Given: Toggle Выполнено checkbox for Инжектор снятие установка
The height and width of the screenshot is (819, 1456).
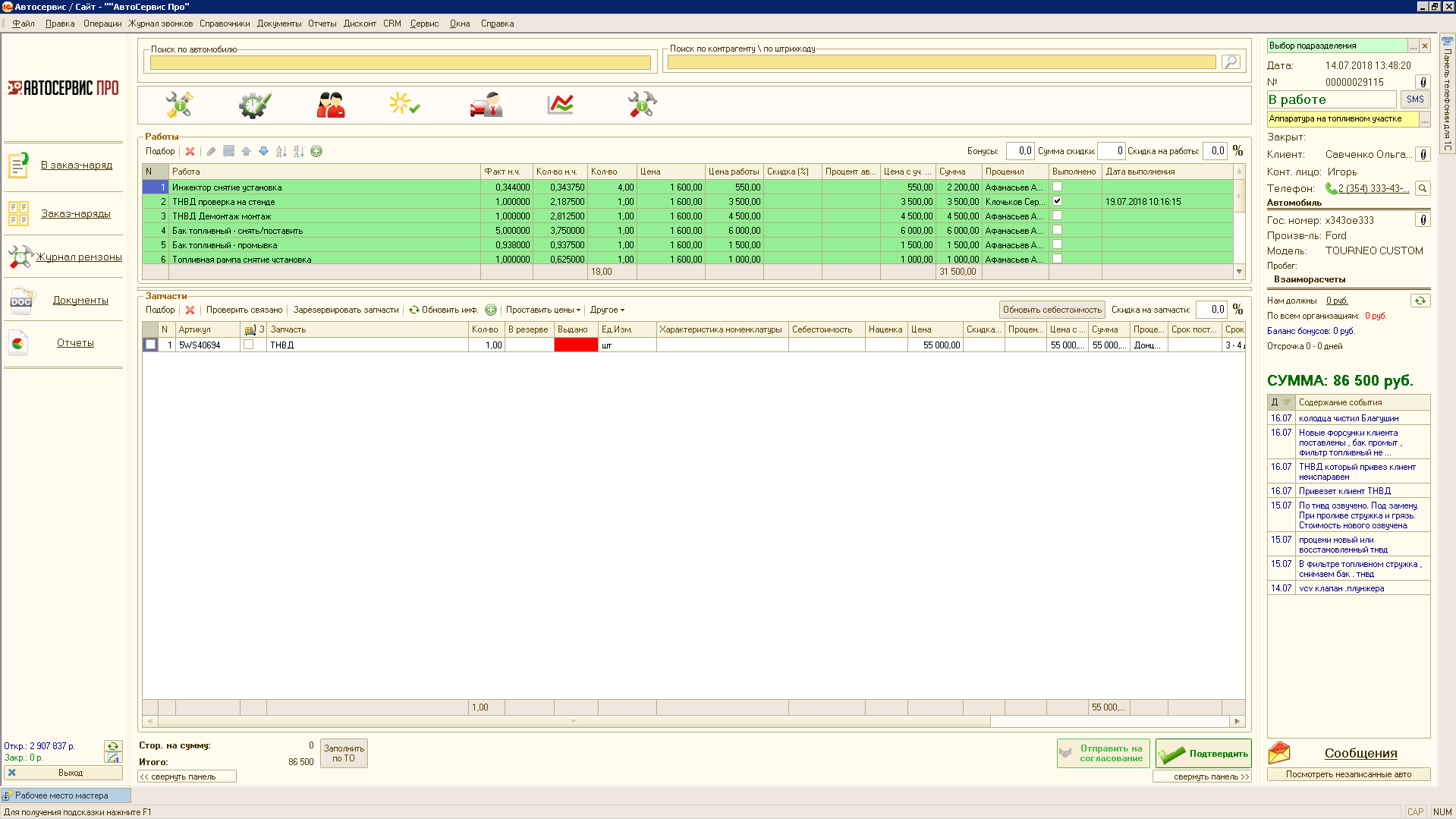Looking at the screenshot, I should point(1057,187).
